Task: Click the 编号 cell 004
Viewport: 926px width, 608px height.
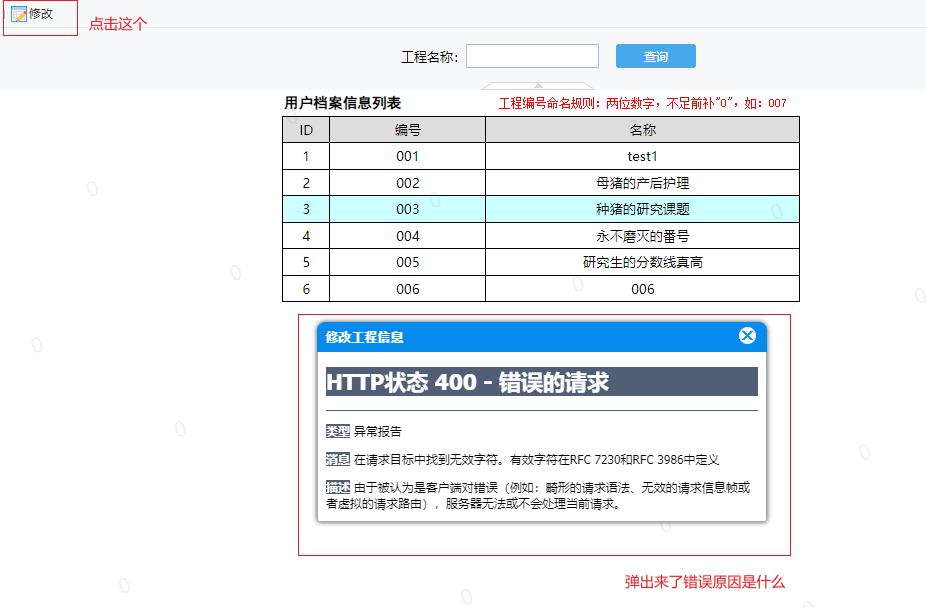Action: coord(407,236)
